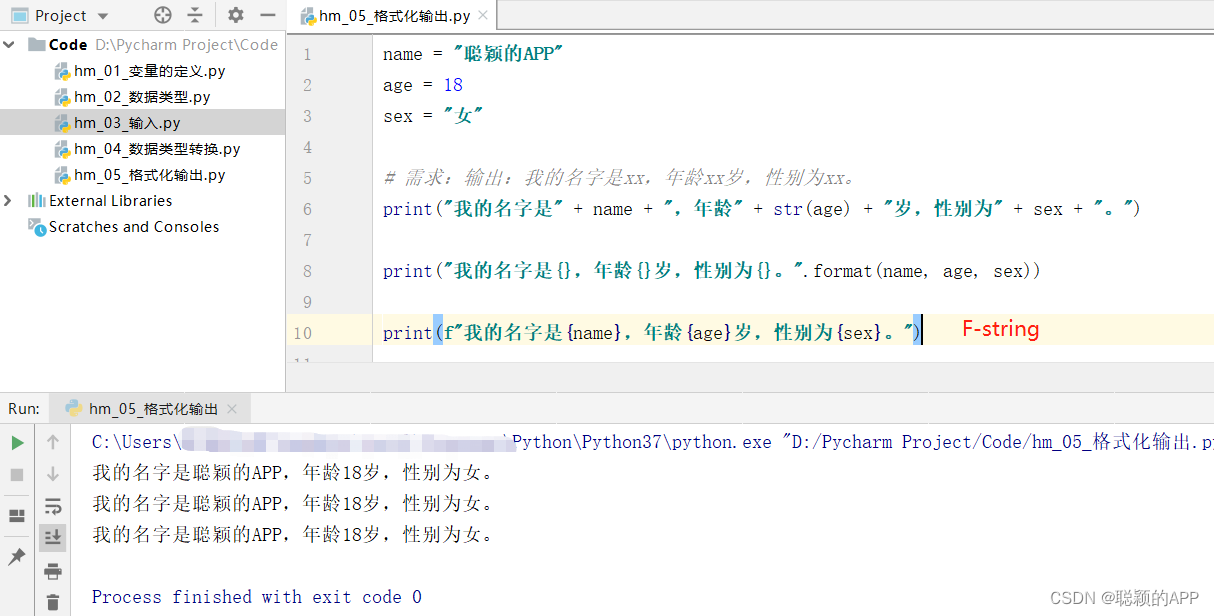Collapse the Code root folder
This screenshot has width=1214, height=616.
pos(10,44)
